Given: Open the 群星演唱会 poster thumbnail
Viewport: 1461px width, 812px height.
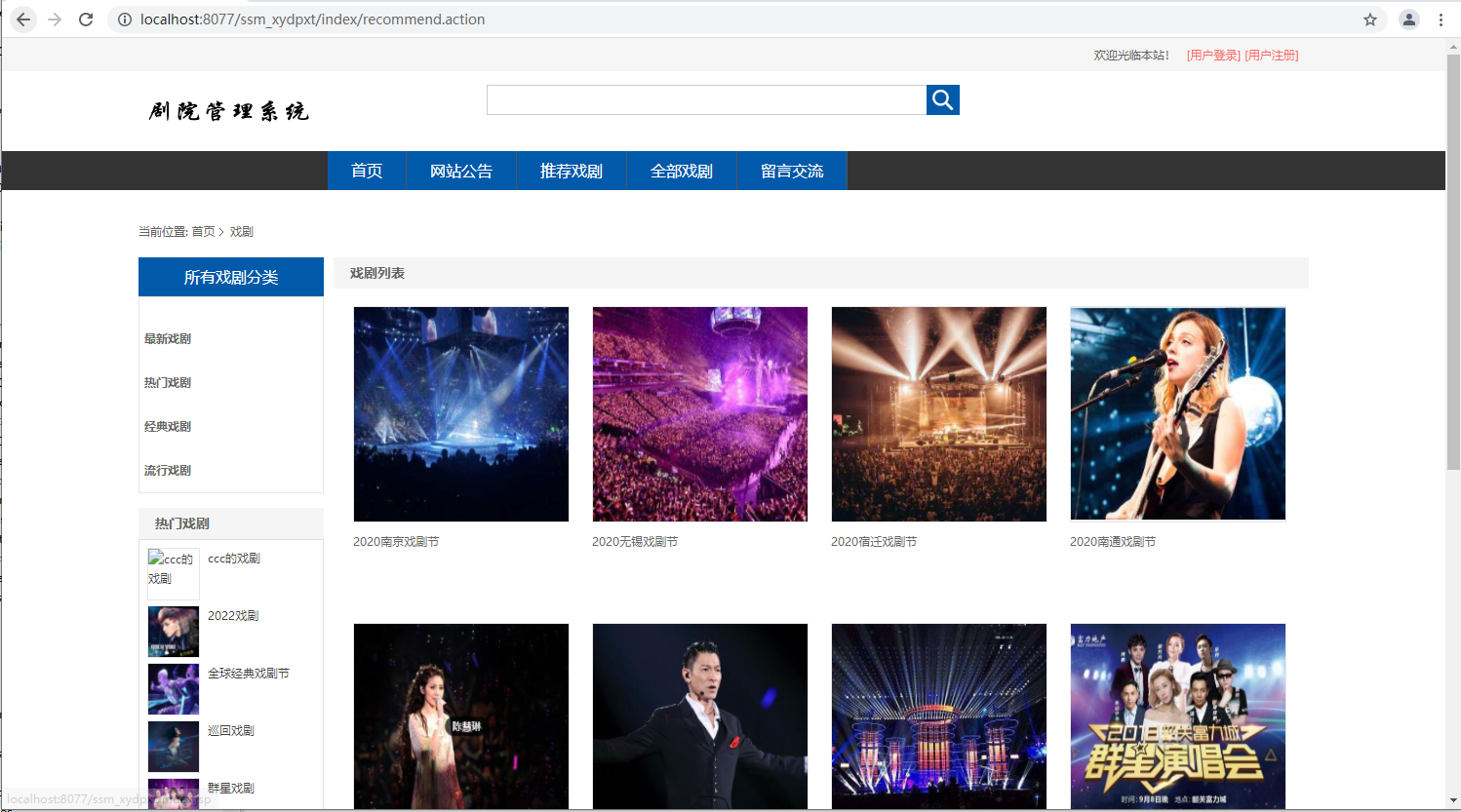Looking at the screenshot, I should click(1178, 716).
